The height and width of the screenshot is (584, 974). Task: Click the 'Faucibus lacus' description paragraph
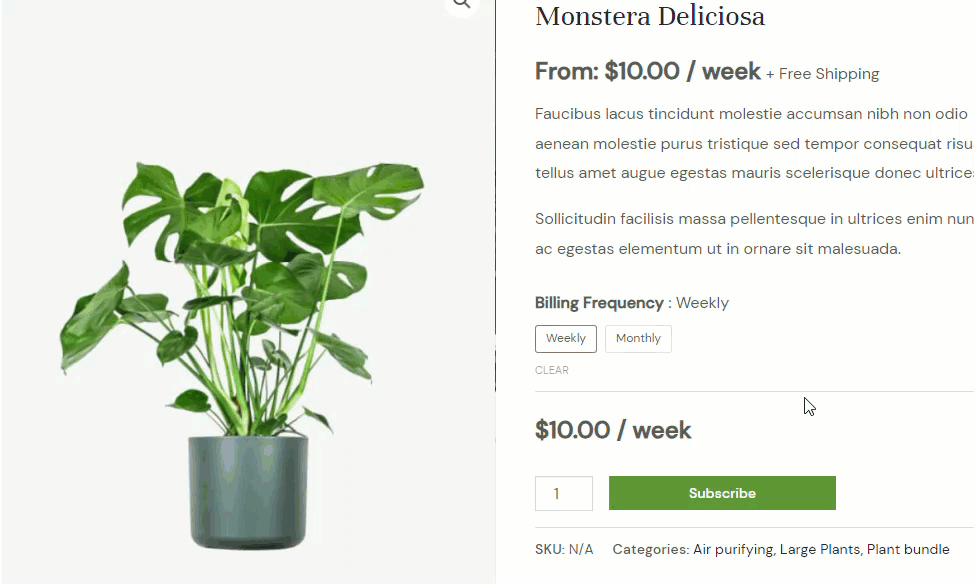click(752, 143)
